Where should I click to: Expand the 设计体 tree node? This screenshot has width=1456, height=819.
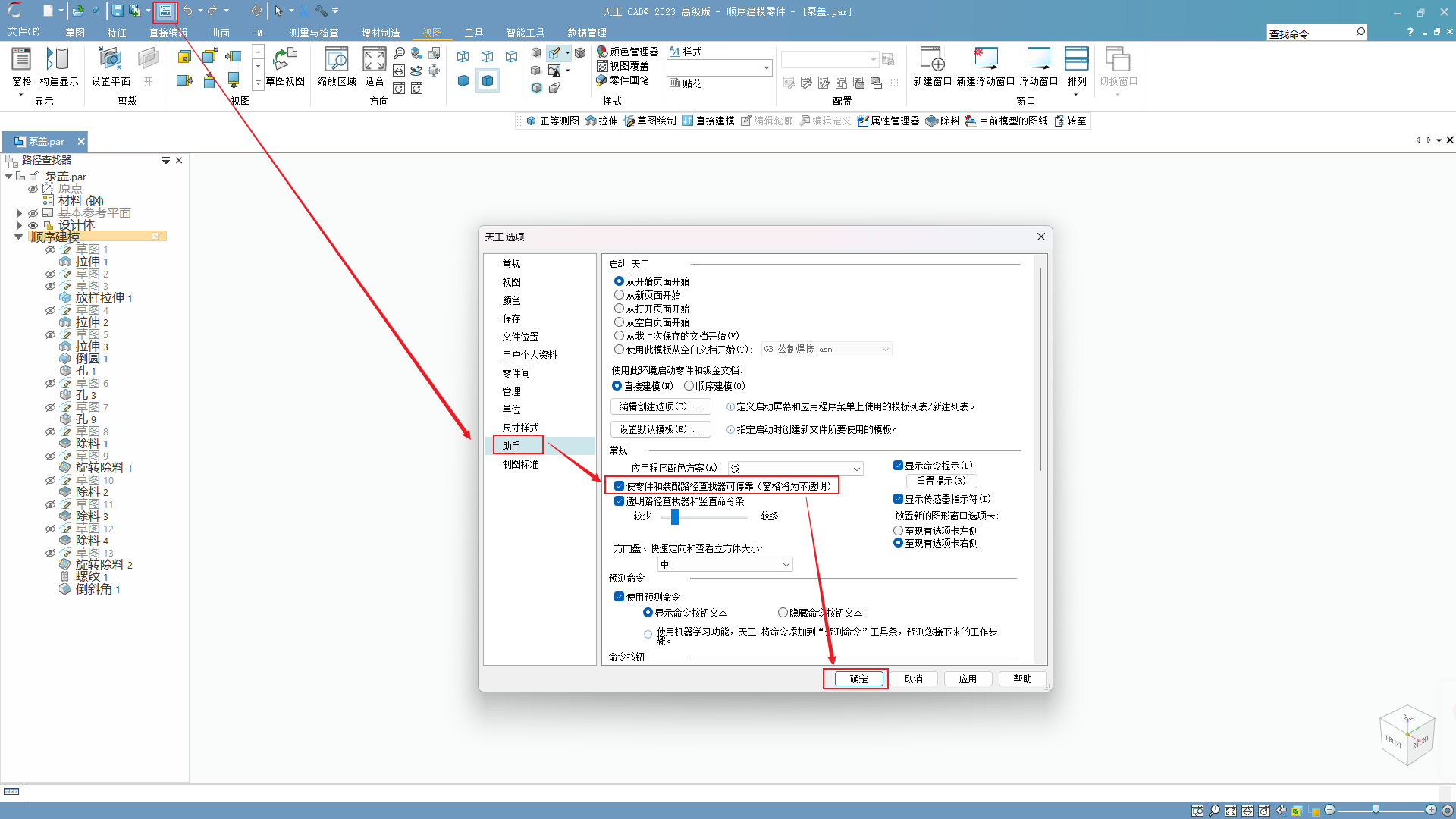[19, 225]
